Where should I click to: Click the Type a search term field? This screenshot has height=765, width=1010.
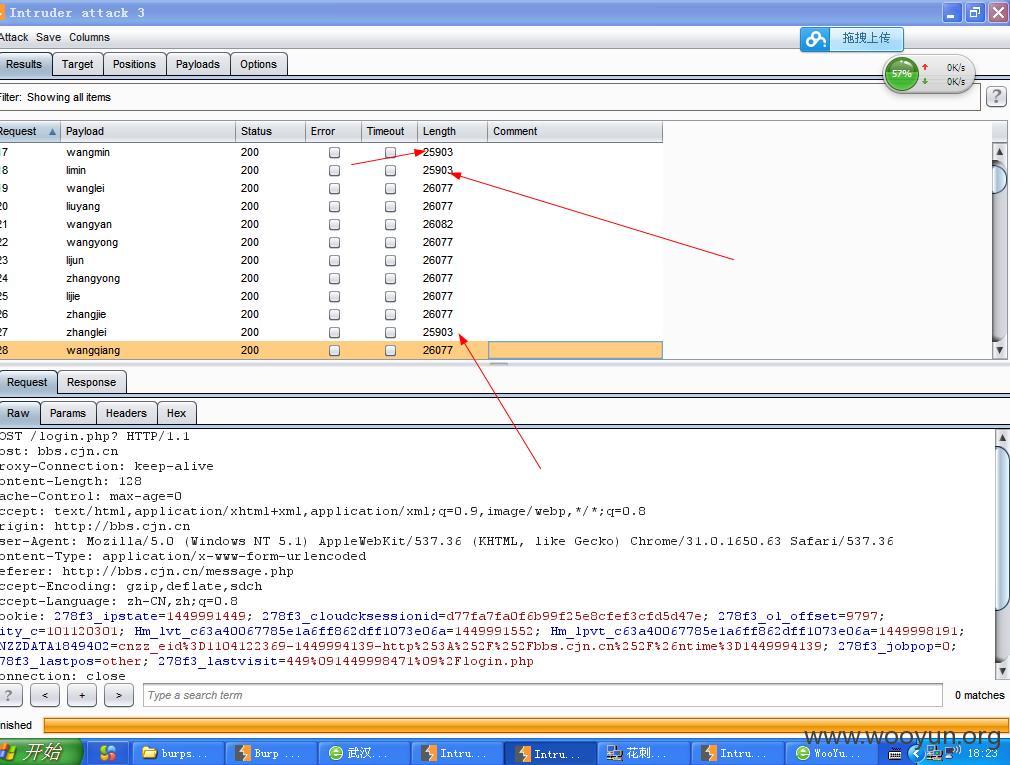[x=542, y=695]
